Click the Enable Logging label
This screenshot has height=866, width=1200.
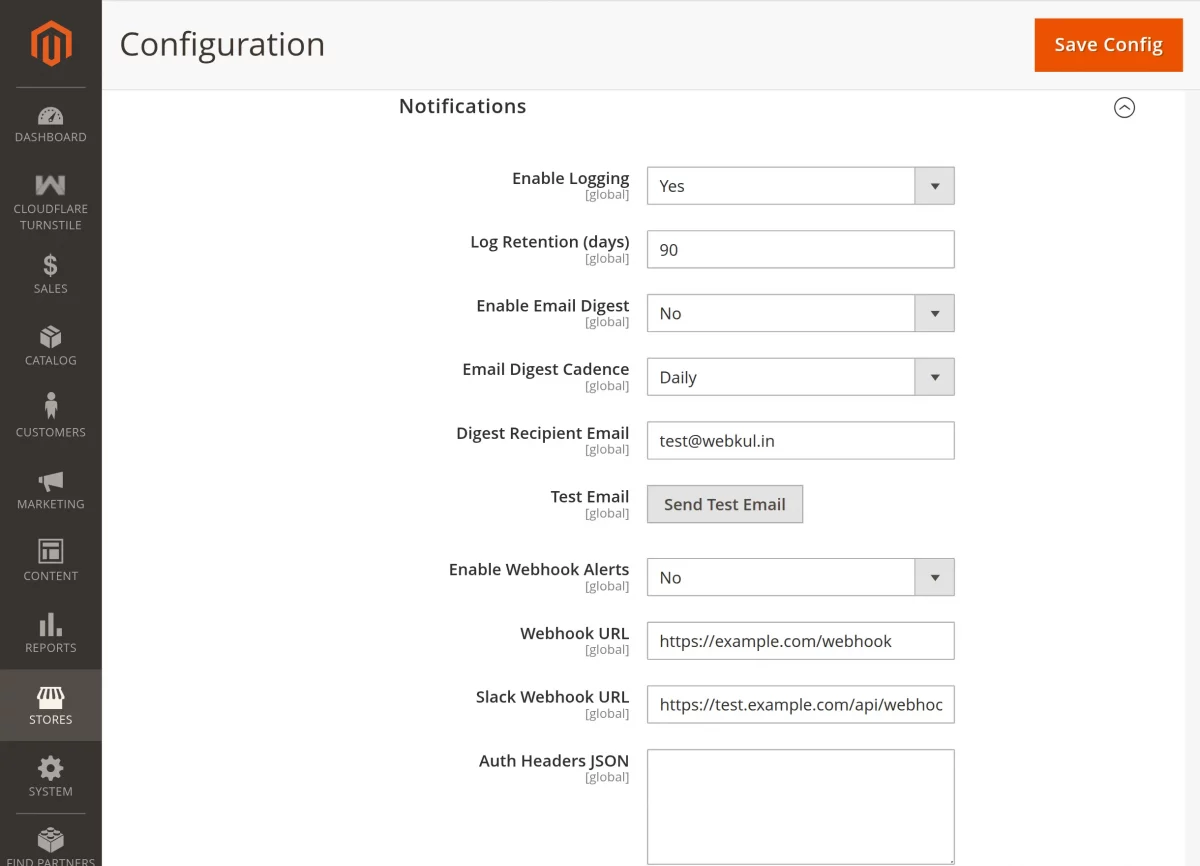570,178
